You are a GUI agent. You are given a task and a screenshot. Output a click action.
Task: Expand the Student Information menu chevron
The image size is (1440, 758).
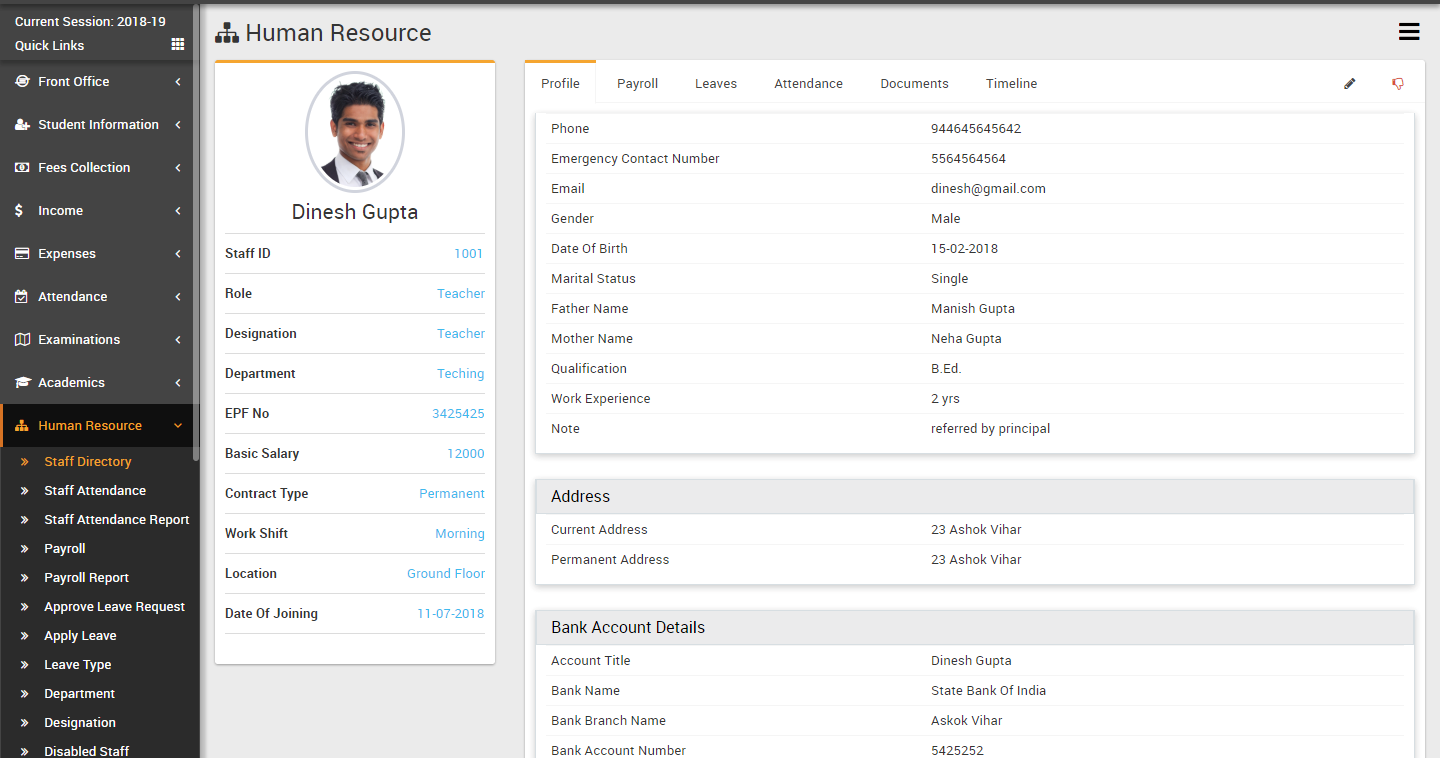pos(178,125)
